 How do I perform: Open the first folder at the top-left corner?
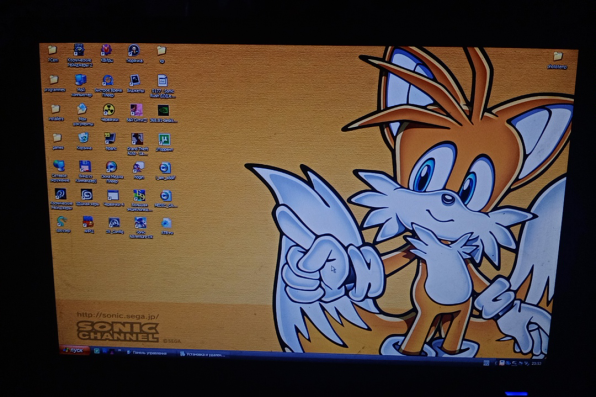tap(52, 53)
